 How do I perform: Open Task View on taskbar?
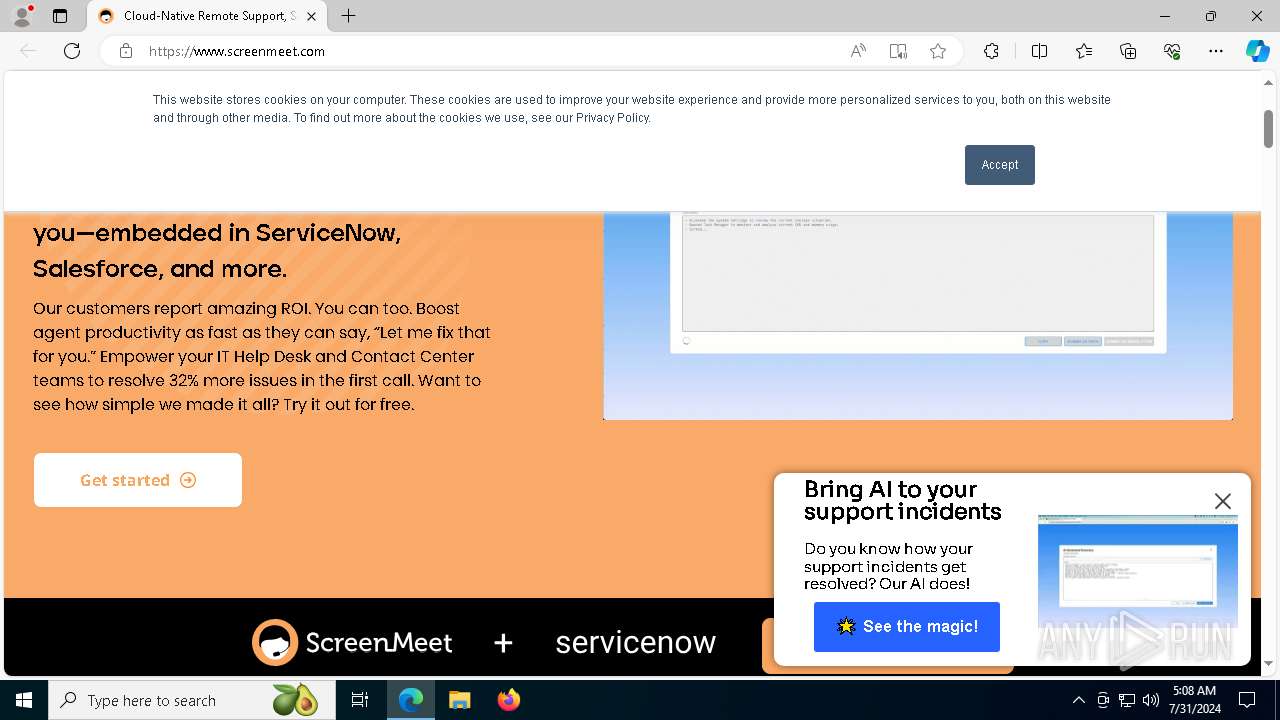pos(360,700)
